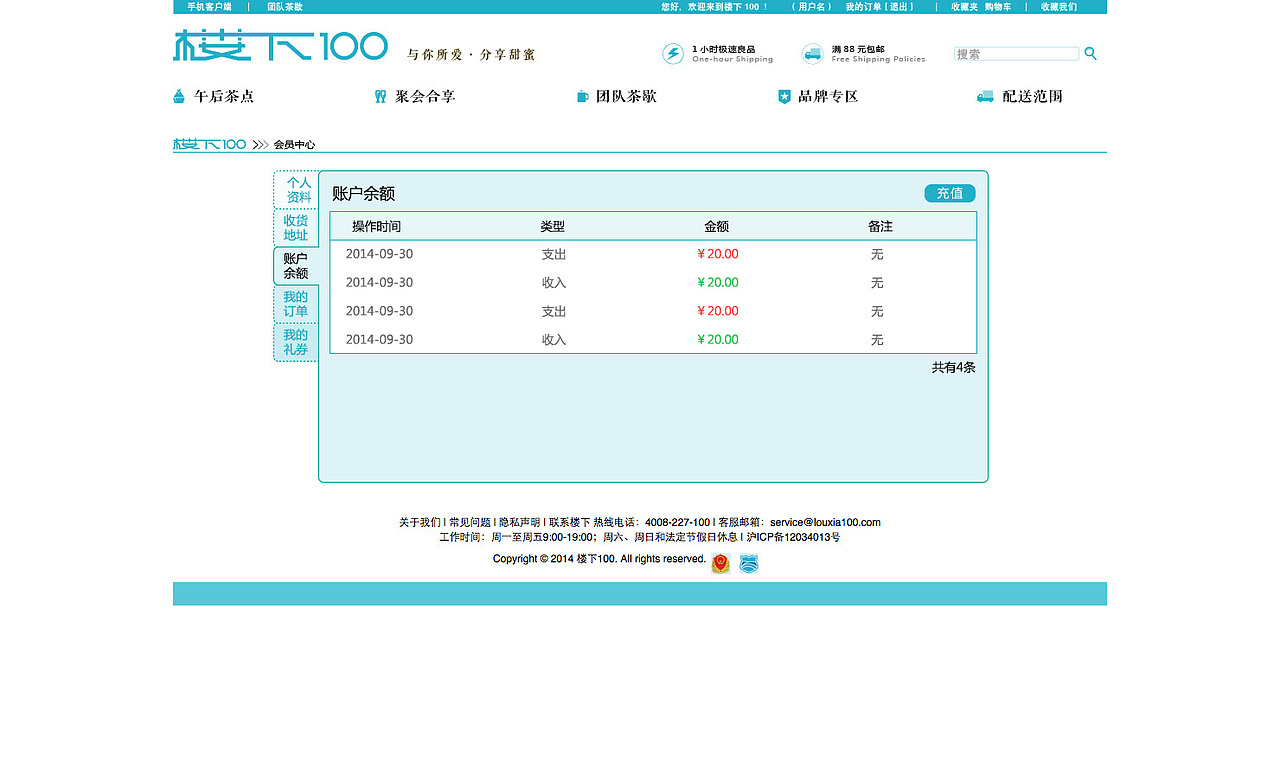Click the 隐私声明 footer link
Viewport: 1280px width, 763px height.
click(520, 522)
